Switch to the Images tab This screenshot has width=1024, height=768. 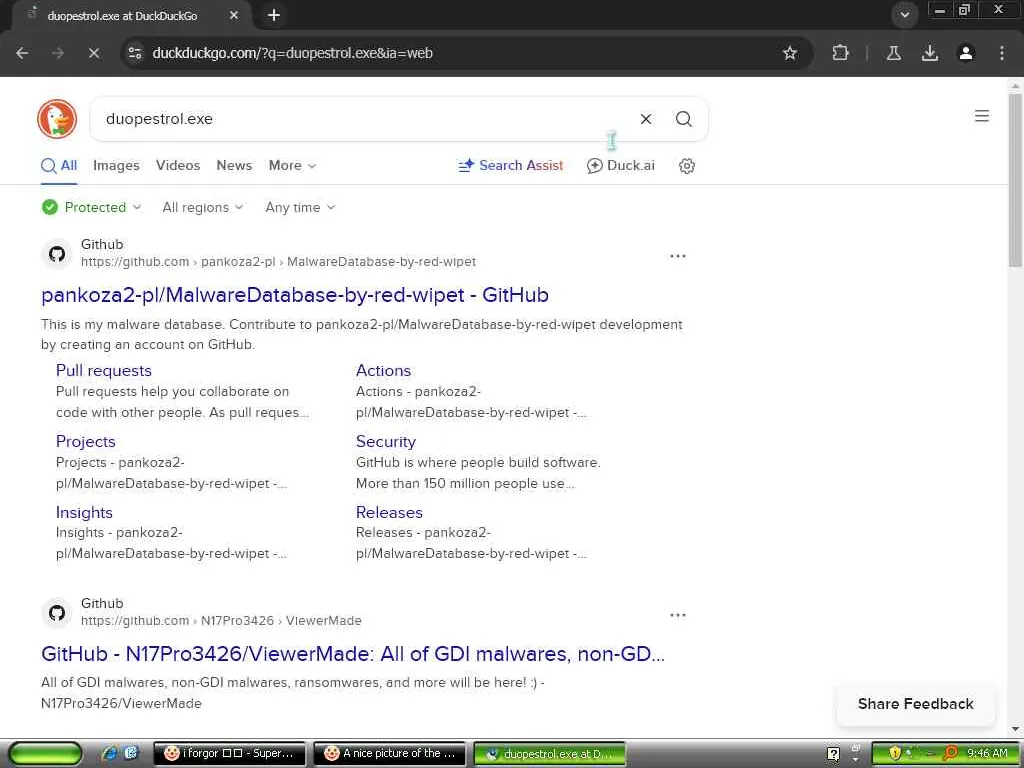point(116,165)
